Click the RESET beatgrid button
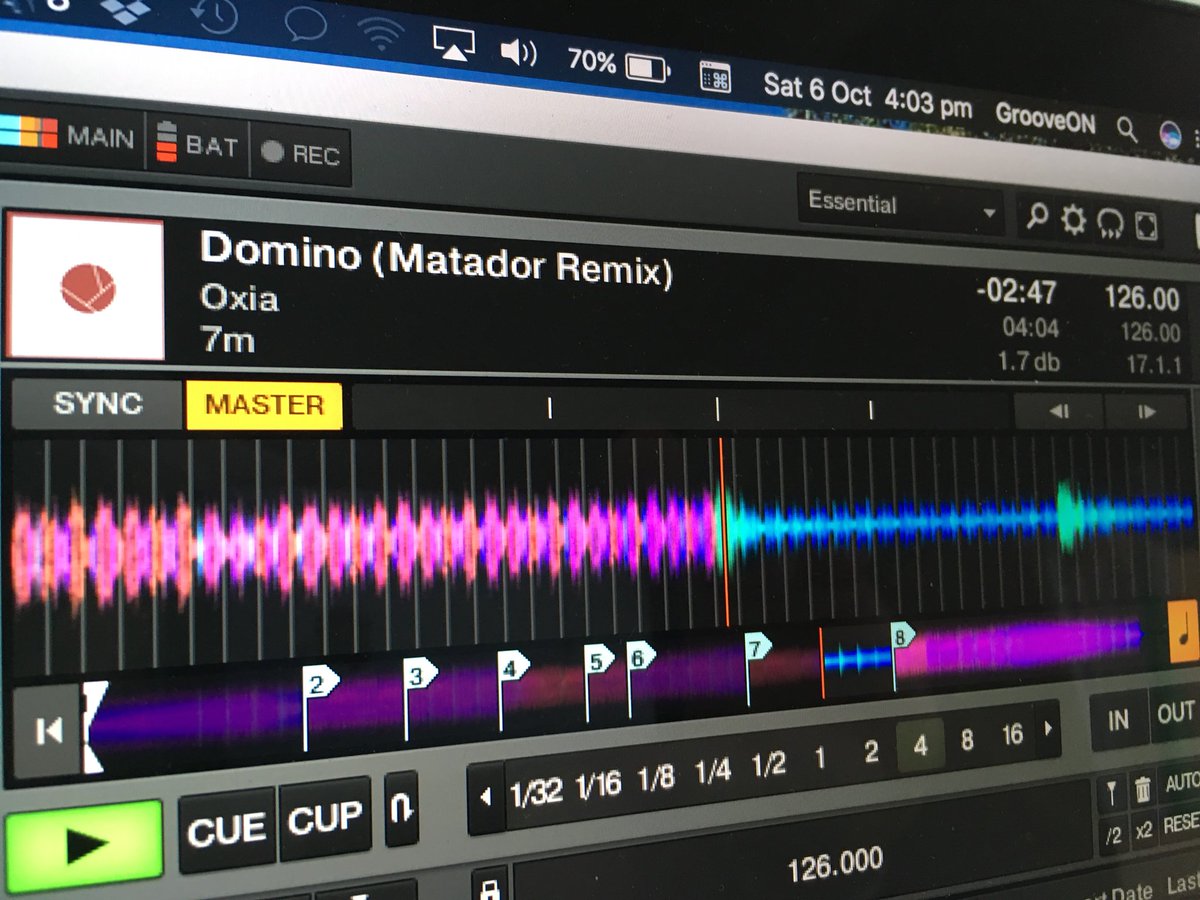This screenshot has width=1200, height=900. pos(1181,826)
